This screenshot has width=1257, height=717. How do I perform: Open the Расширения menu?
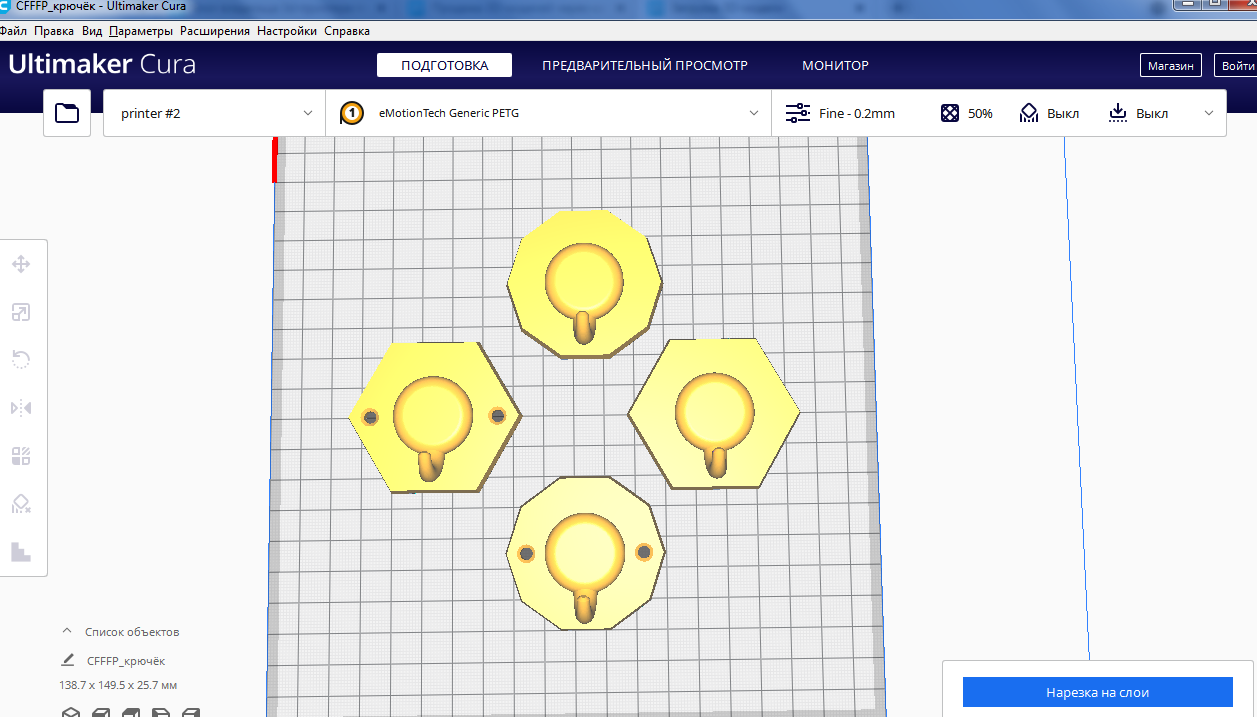(x=214, y=31)
